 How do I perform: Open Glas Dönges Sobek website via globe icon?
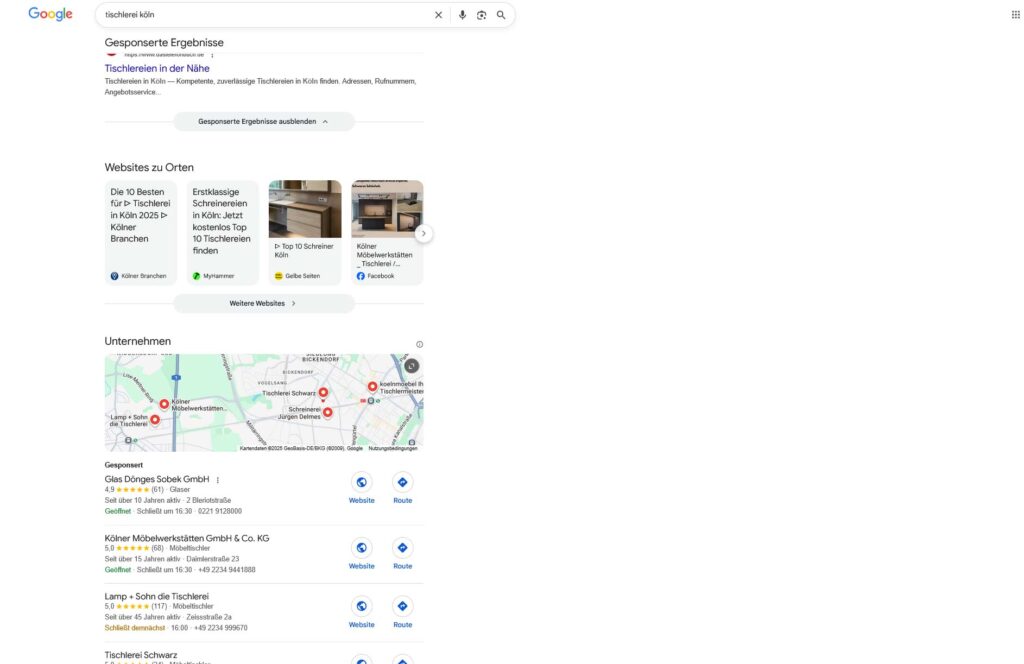(361, 481)
